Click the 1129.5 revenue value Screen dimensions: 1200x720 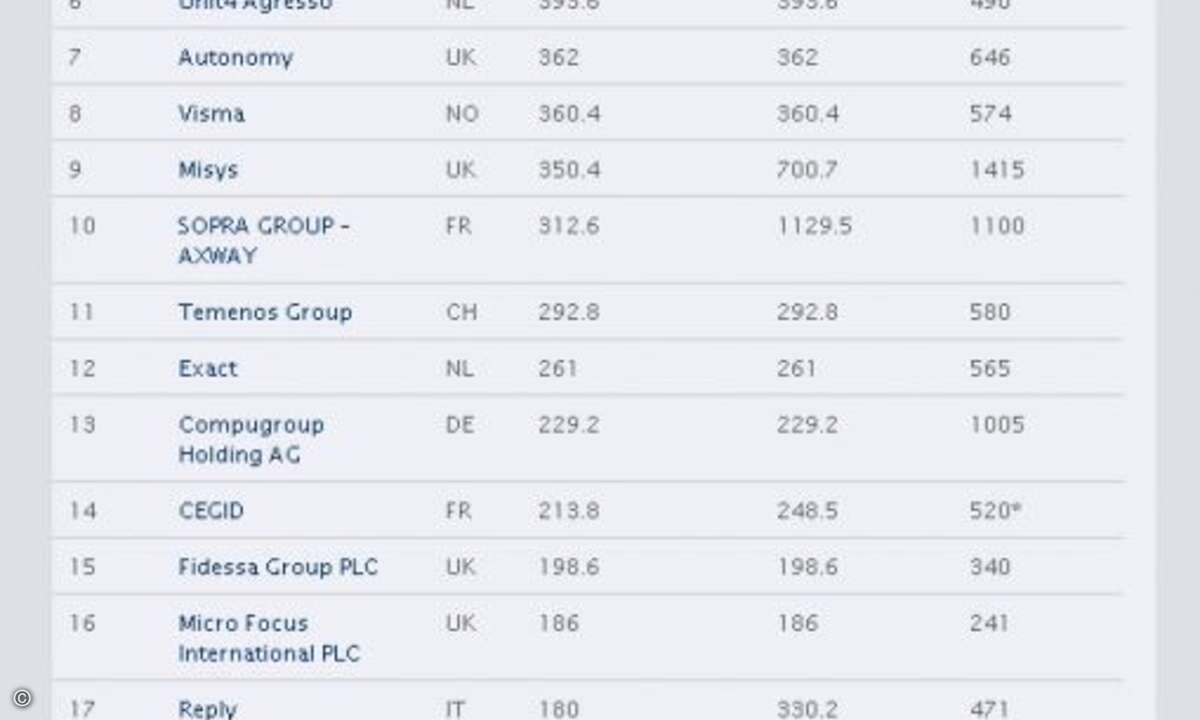814,226
